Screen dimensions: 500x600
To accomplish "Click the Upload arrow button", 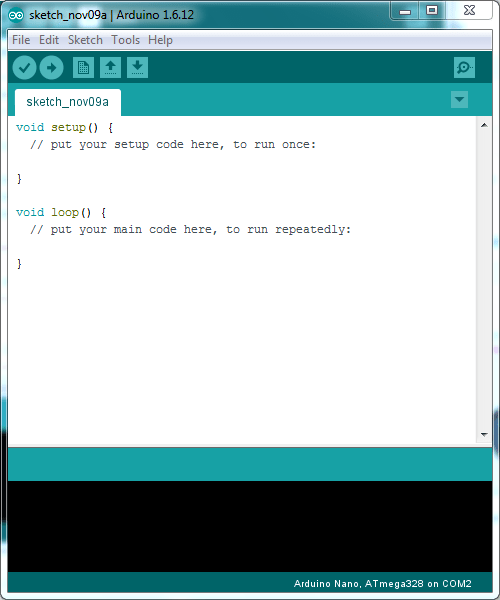I will 52,68.
